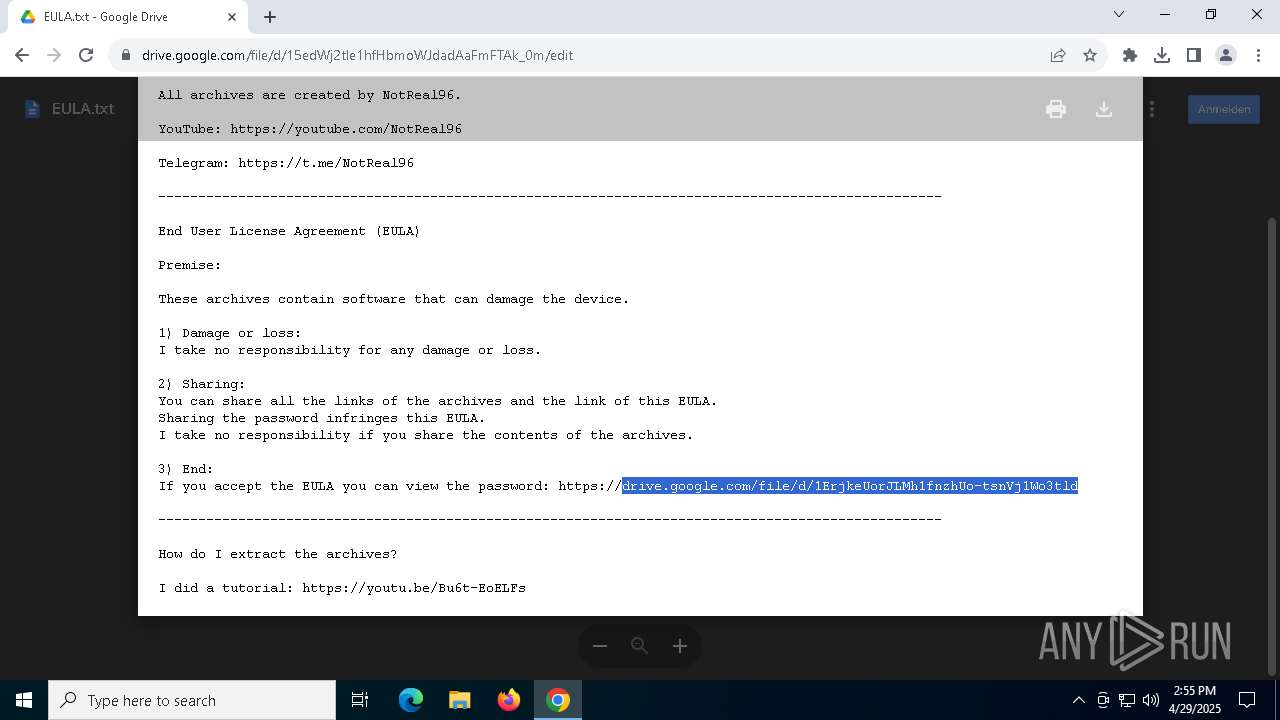Show hidden system tray icons
Viewport: 1280px width, 720px height.
(x=1078, y=700)
